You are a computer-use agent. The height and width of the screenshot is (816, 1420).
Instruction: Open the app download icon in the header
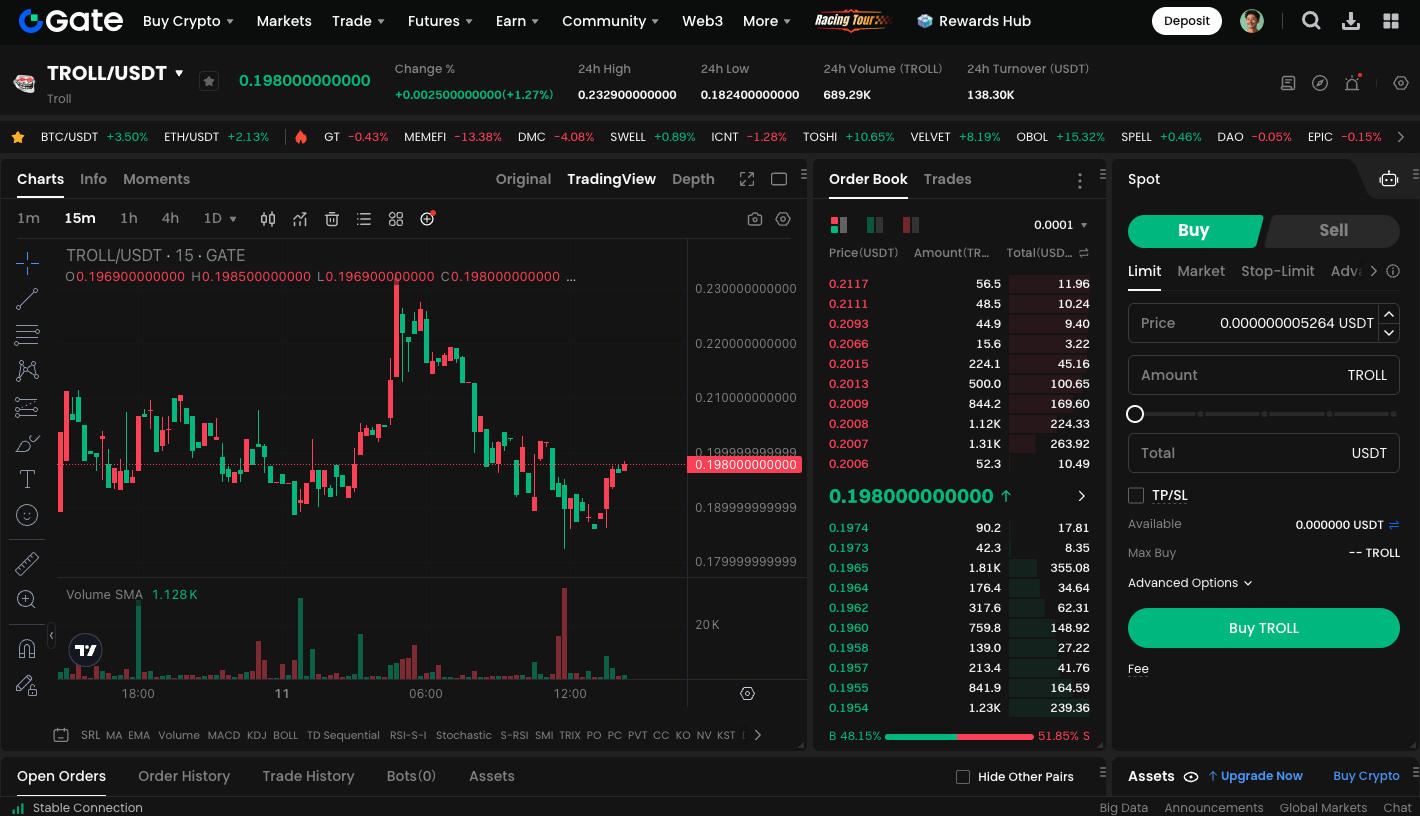pyautogui.click(x=1351, y=21)
